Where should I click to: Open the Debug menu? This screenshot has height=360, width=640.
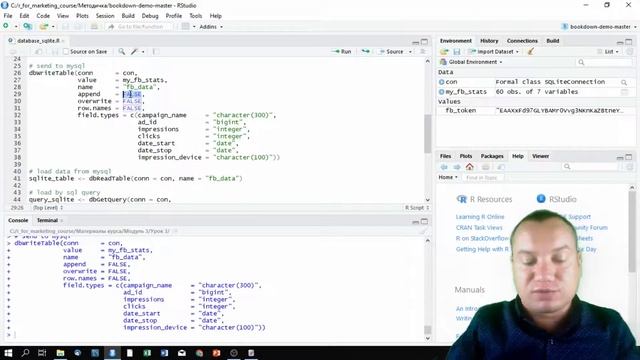[x=150, y=16]
